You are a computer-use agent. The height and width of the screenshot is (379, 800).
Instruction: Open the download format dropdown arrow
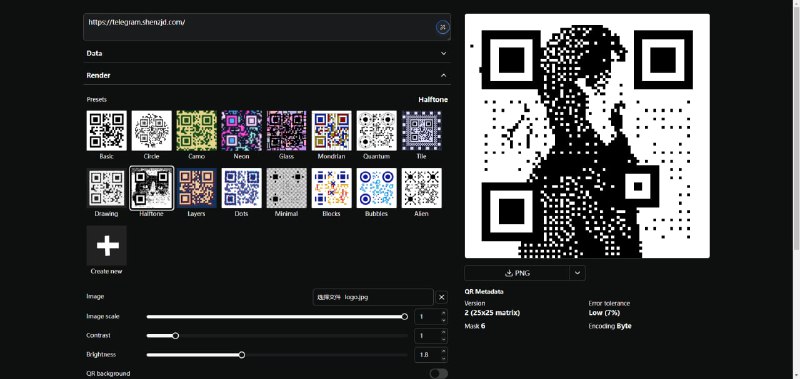(577, 273)
